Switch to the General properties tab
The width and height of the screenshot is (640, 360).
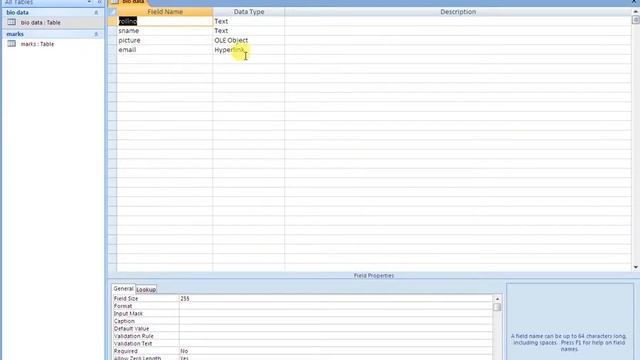click(x=123, y=289)
